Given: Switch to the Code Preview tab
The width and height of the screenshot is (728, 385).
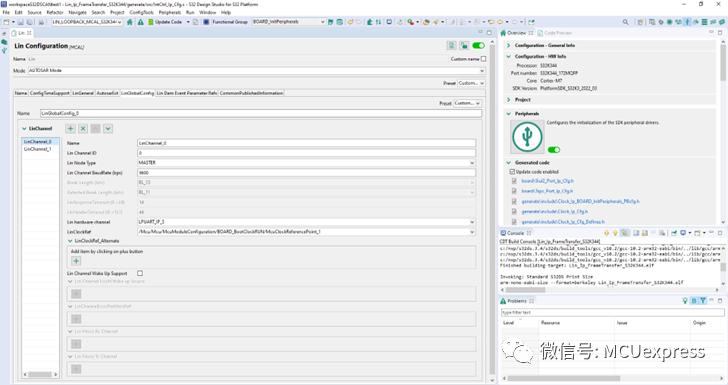Looking at the screenshot, I should 555,33.
